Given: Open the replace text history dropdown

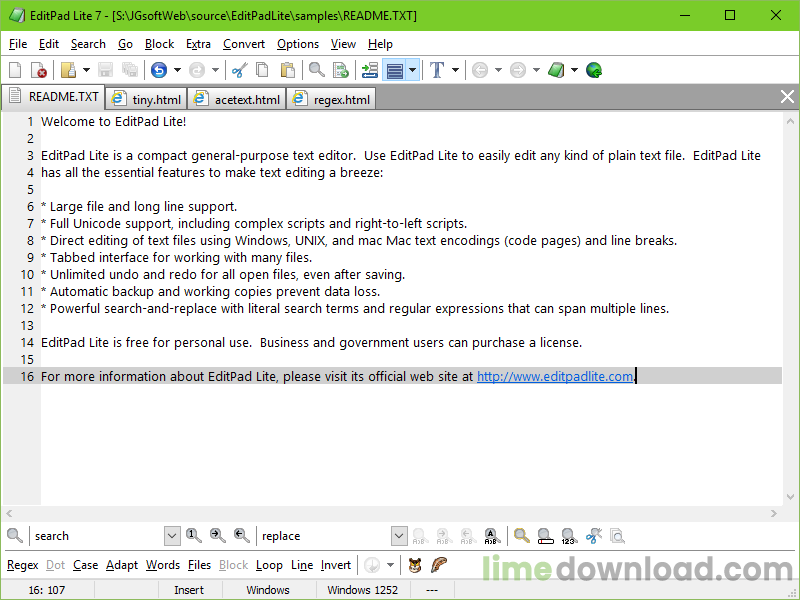Looking at the screenshot, I should pos(399,536).
